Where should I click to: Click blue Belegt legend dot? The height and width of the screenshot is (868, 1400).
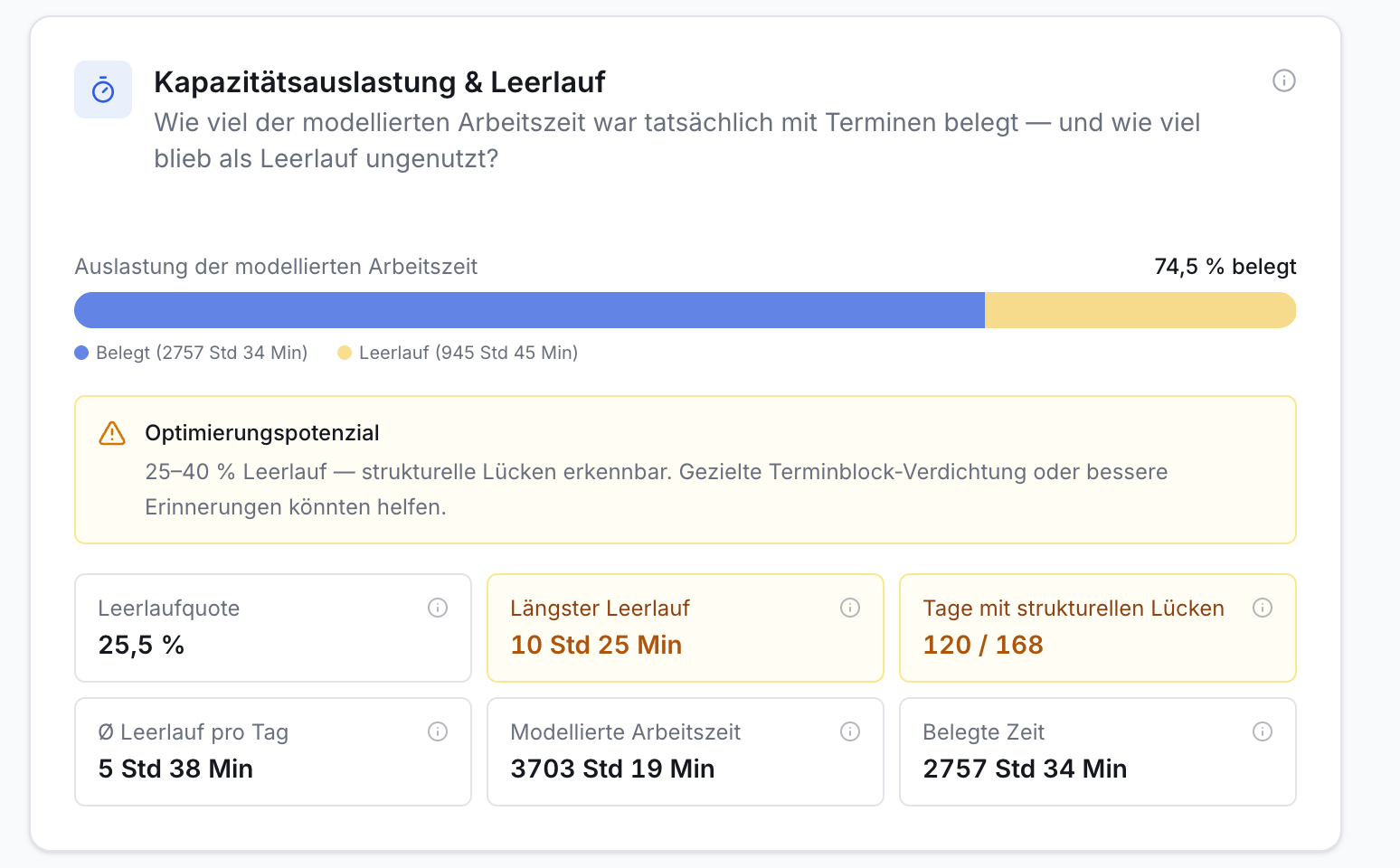pyautogui.click(x=81, y=353)
